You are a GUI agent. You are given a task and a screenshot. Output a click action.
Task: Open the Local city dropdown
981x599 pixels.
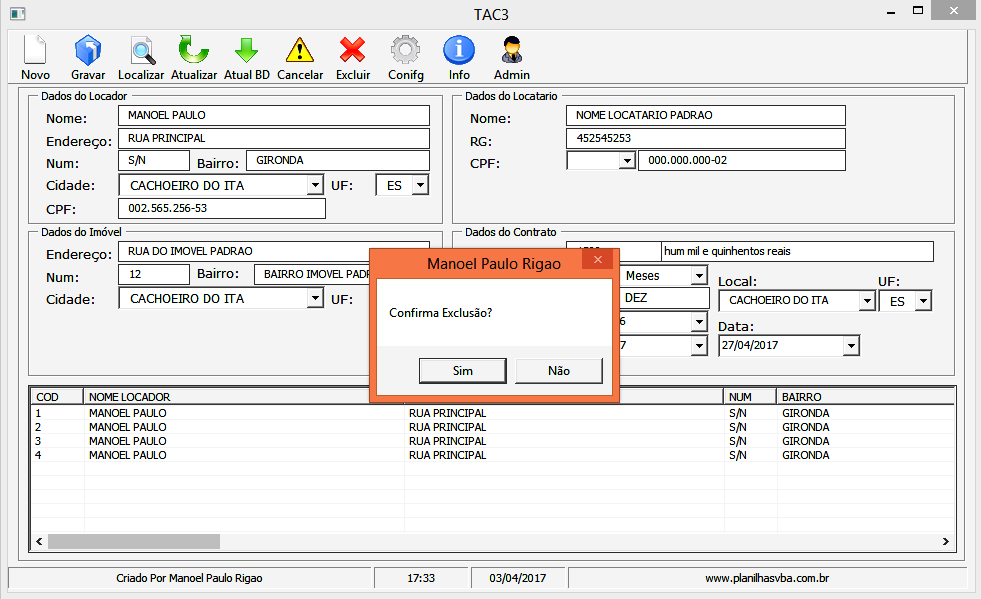click(x=866, y=301)
